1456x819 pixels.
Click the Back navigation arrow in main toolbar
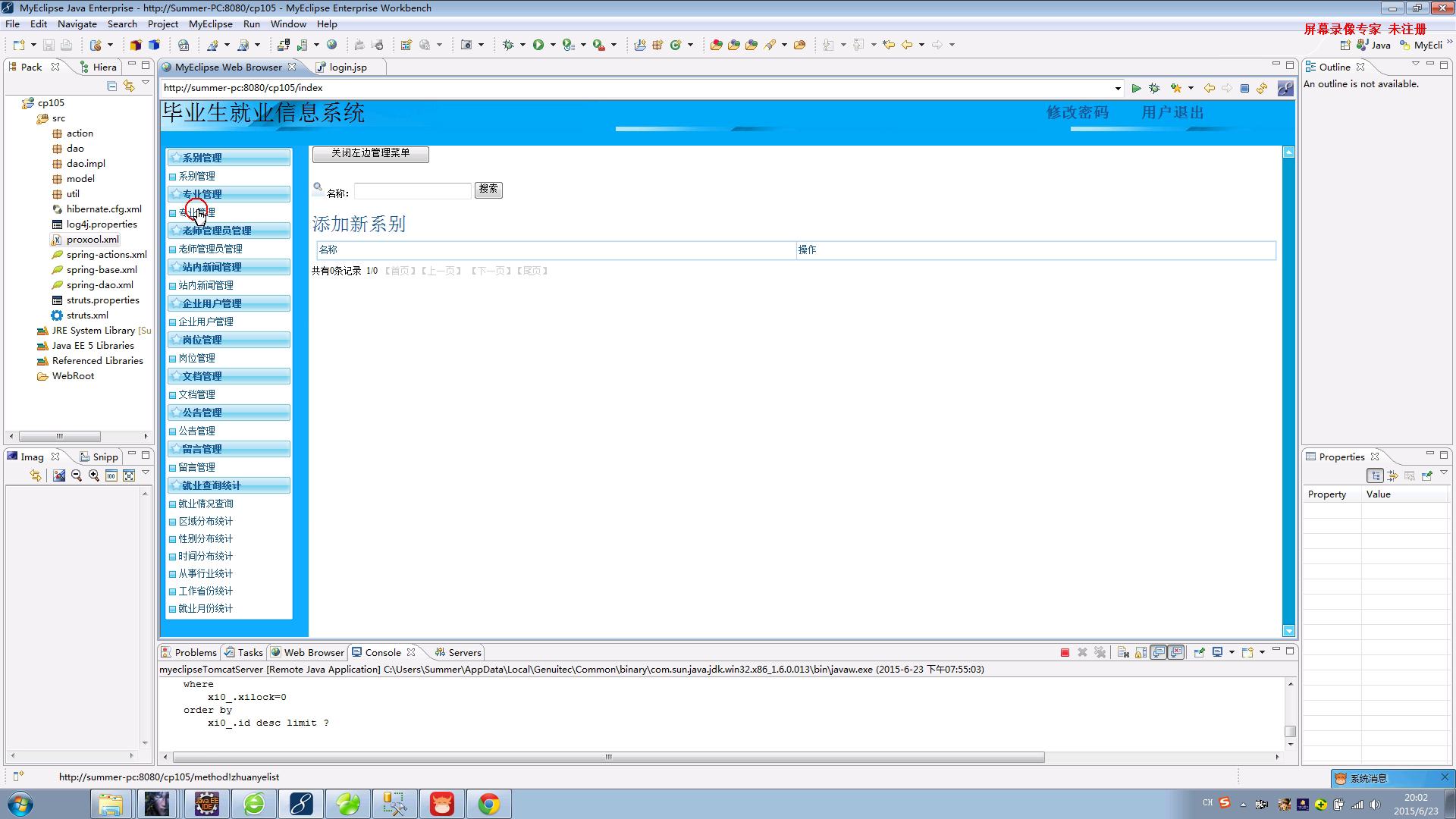tap(907, 45)
